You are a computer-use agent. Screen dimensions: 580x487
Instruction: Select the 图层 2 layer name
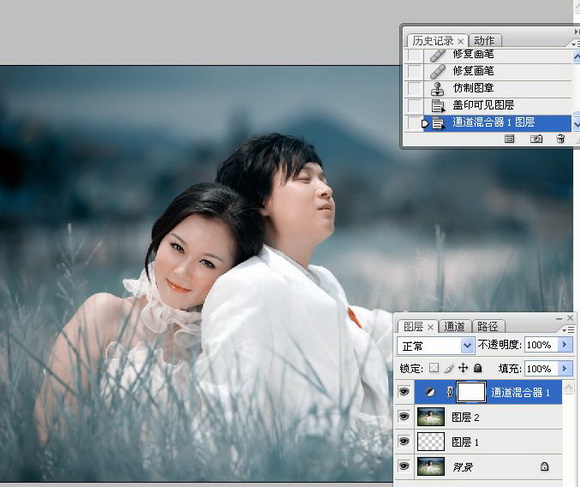pyautogui.click(x=465, y=418)
